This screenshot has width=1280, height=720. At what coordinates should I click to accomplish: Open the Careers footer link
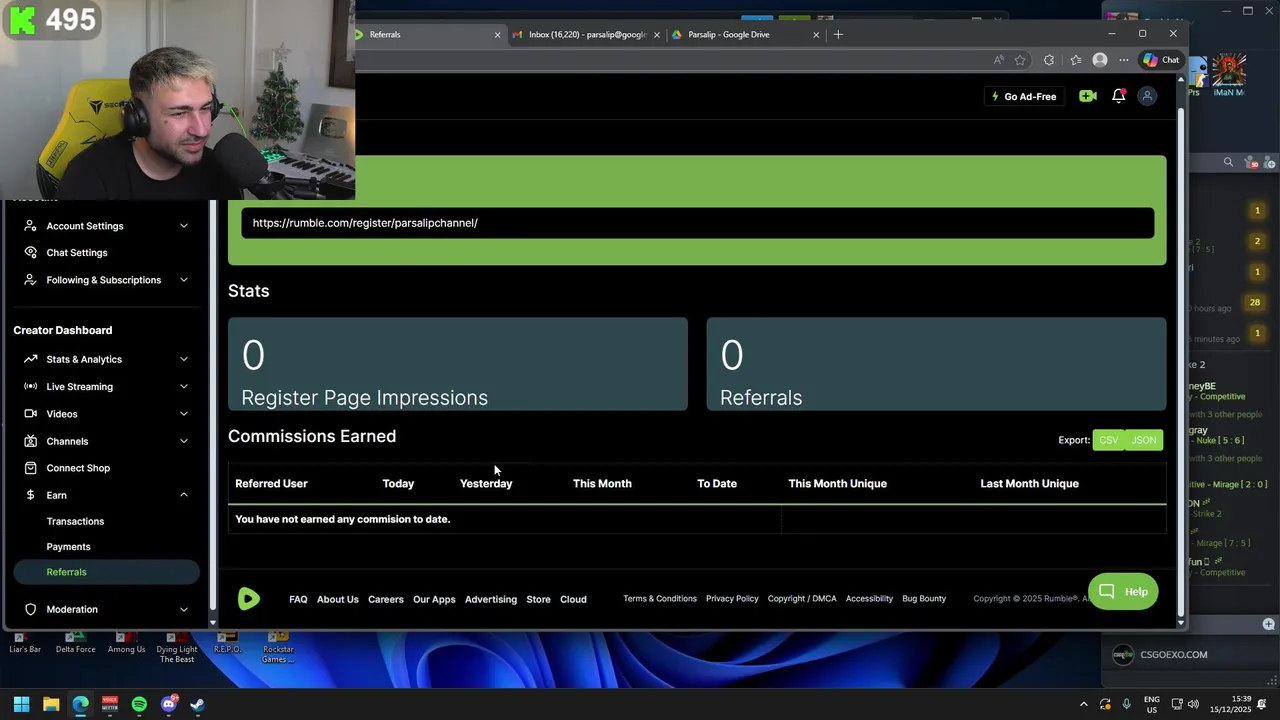click(x=386, y=599)
